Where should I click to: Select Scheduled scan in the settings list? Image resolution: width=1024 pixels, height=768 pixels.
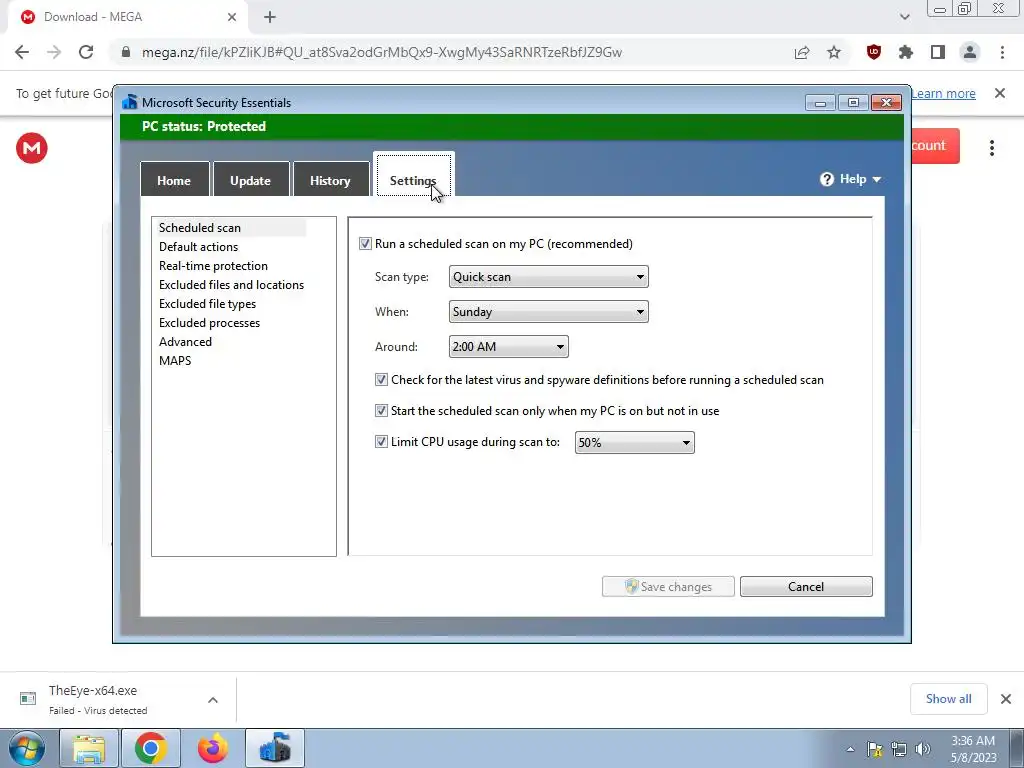[200, 228]
